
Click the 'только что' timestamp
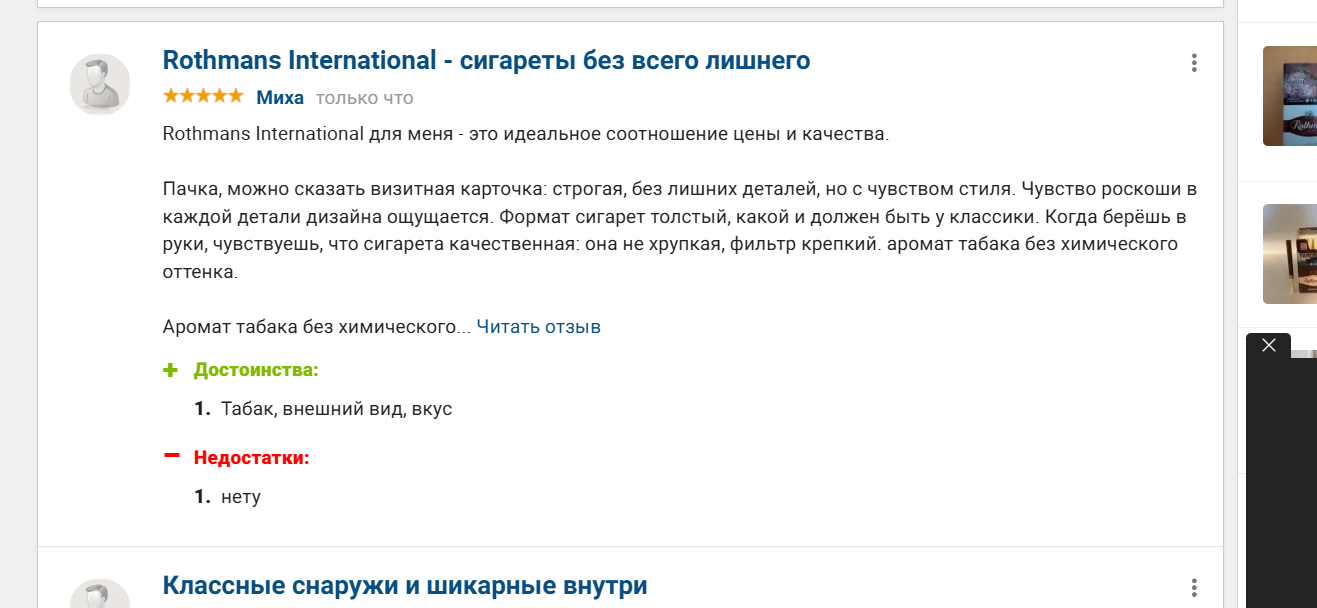(x=364, y=98)
